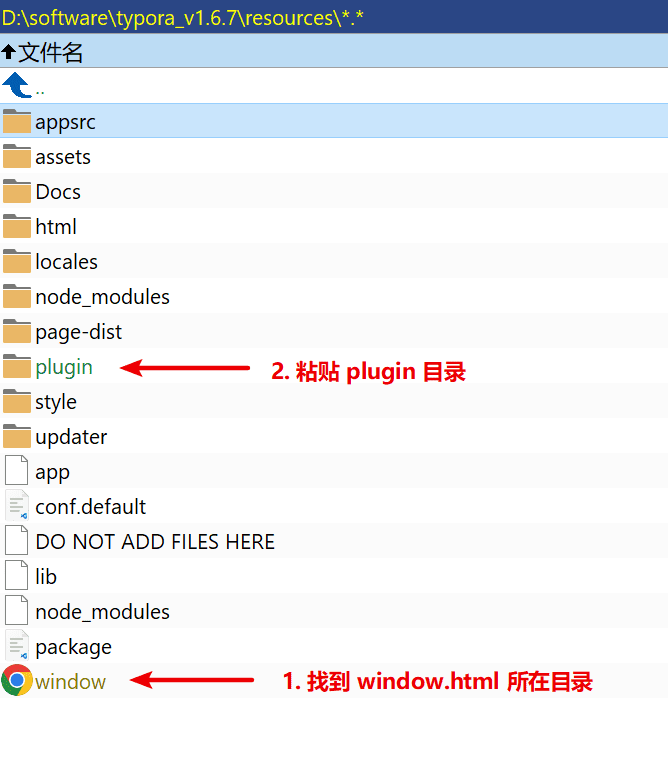Viewport: 668px width, 767px height.
Task: Select the style folder name
Action: 55,402
